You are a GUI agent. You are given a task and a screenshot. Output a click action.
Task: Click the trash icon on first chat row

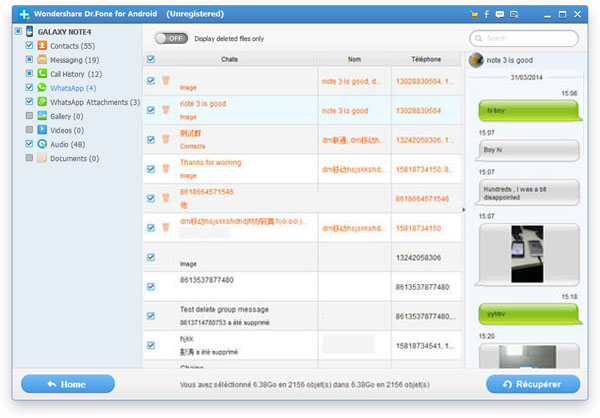[x=166, y=80]
